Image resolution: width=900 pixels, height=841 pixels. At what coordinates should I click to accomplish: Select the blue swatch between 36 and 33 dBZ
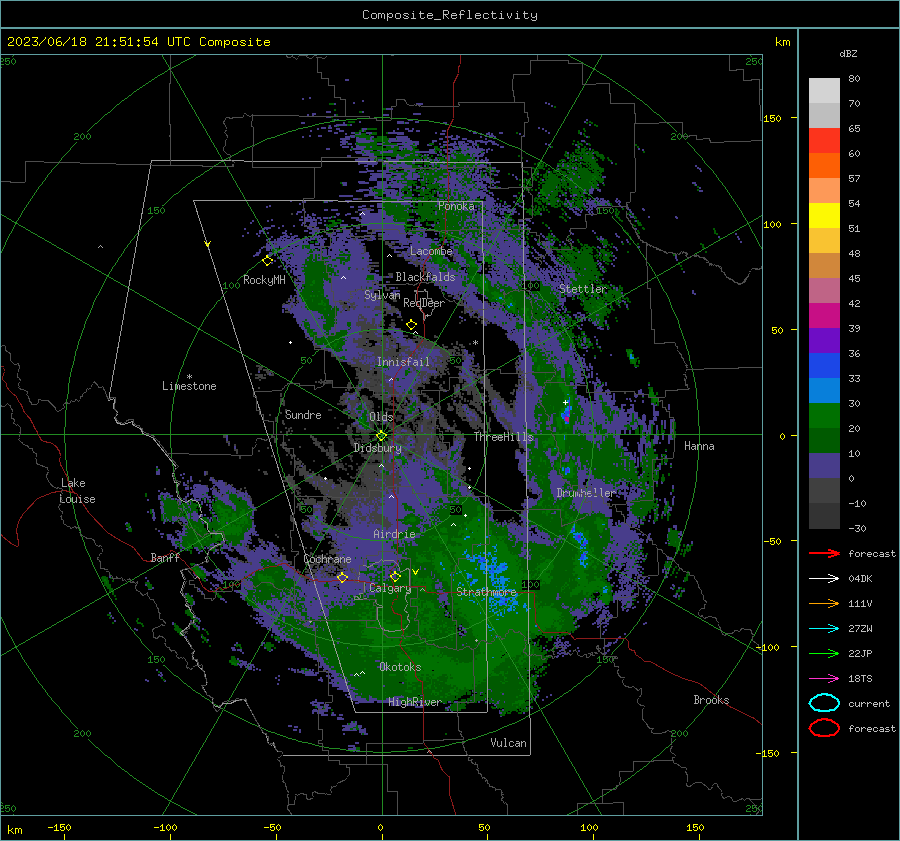[824, 366]
